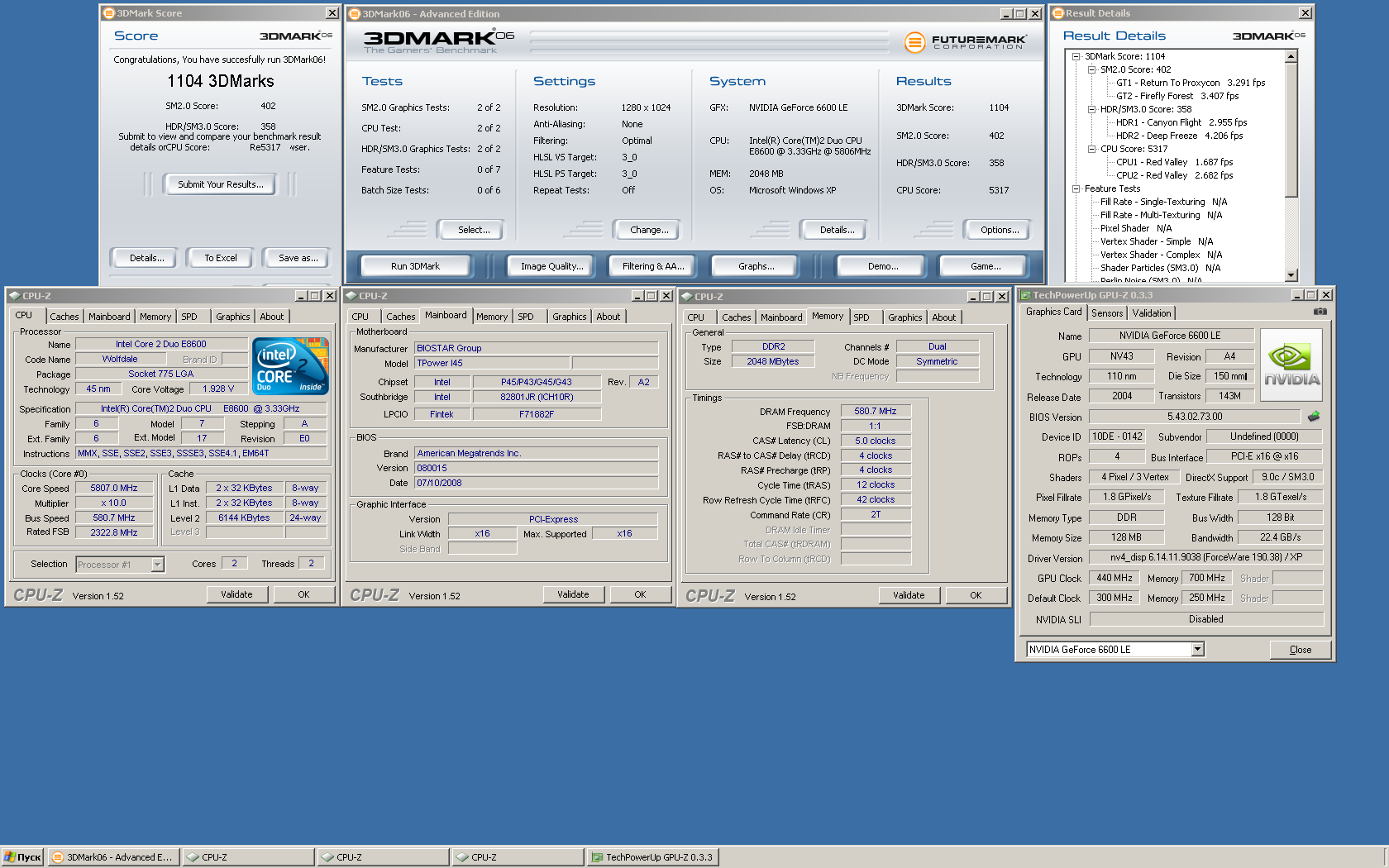Collapse the HDR/SM3.0 Score tree node
Image resolution: width=1389 pixels, height=868 pixels.
1092,110
